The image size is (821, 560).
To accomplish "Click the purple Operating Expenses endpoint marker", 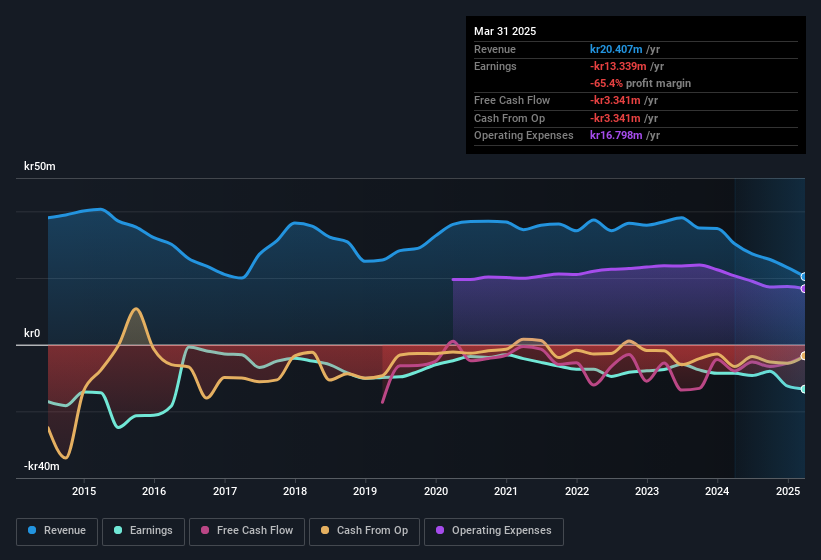I will coord(804,288).
